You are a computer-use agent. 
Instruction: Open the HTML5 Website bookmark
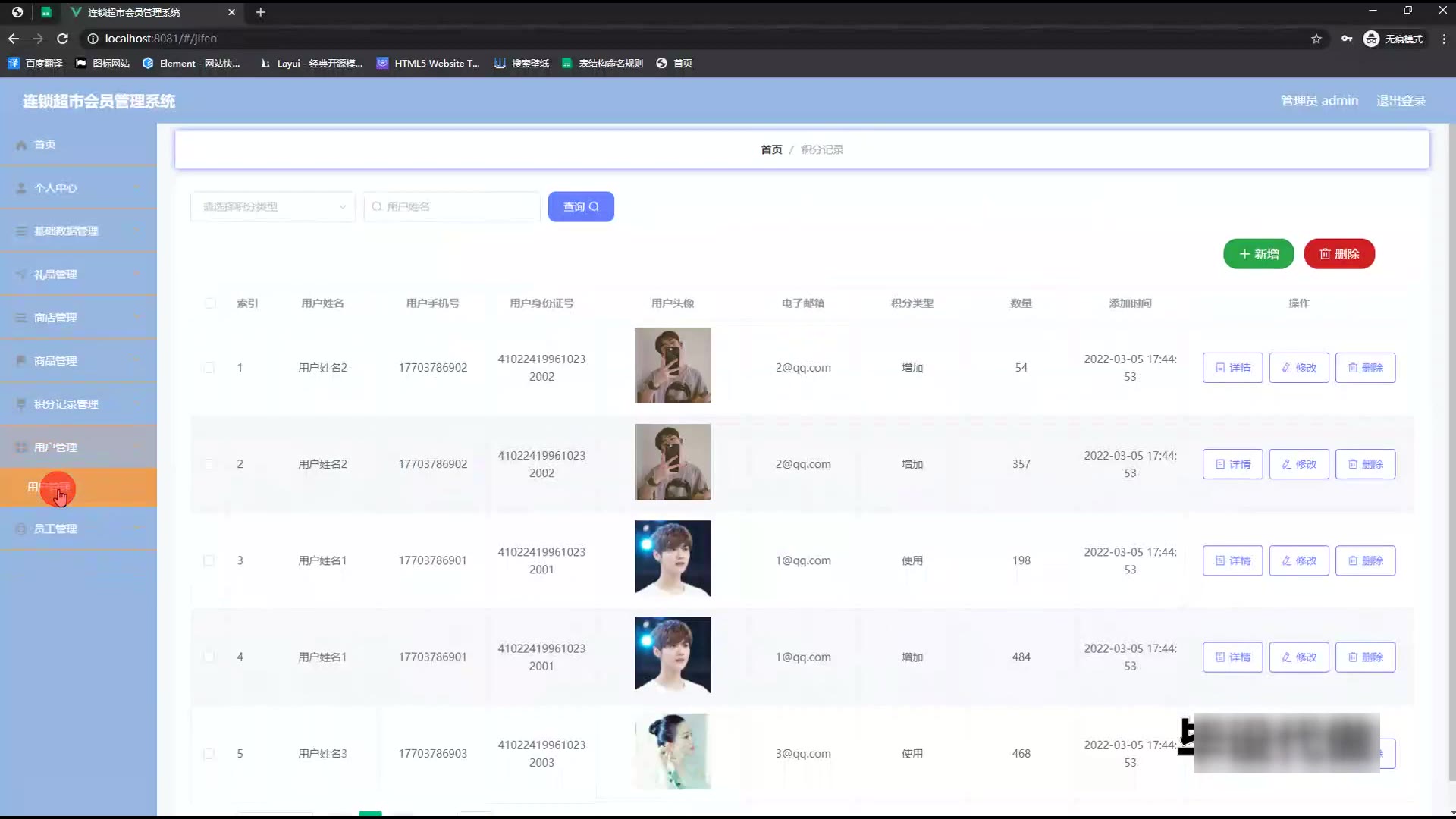click(x=428, y=64)
